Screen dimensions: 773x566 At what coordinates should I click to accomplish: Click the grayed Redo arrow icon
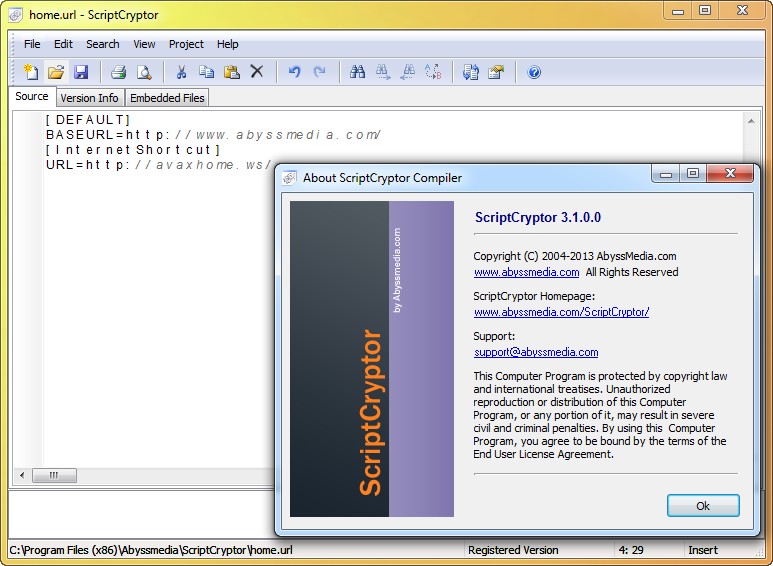coord(319,72)
